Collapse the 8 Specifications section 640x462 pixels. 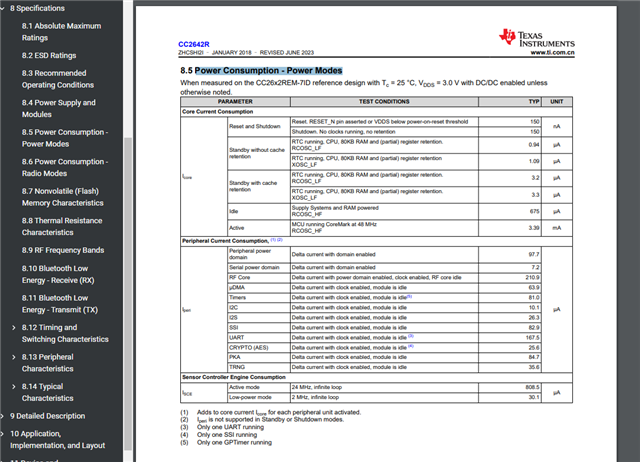3,8
